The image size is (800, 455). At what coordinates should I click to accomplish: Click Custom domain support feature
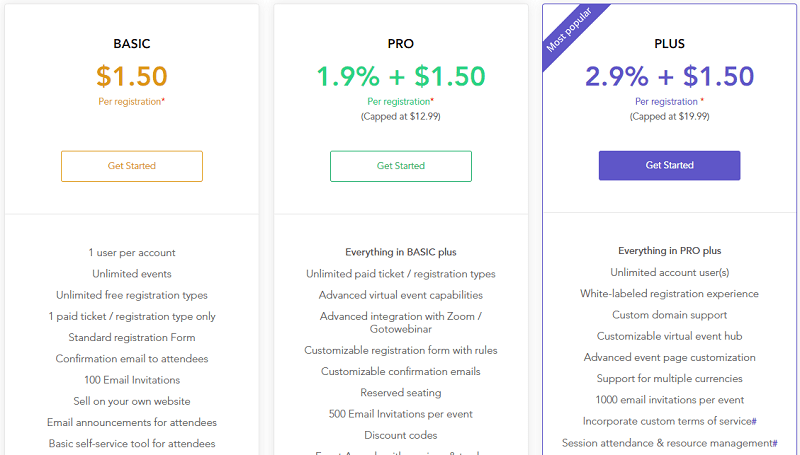(669, 315)
